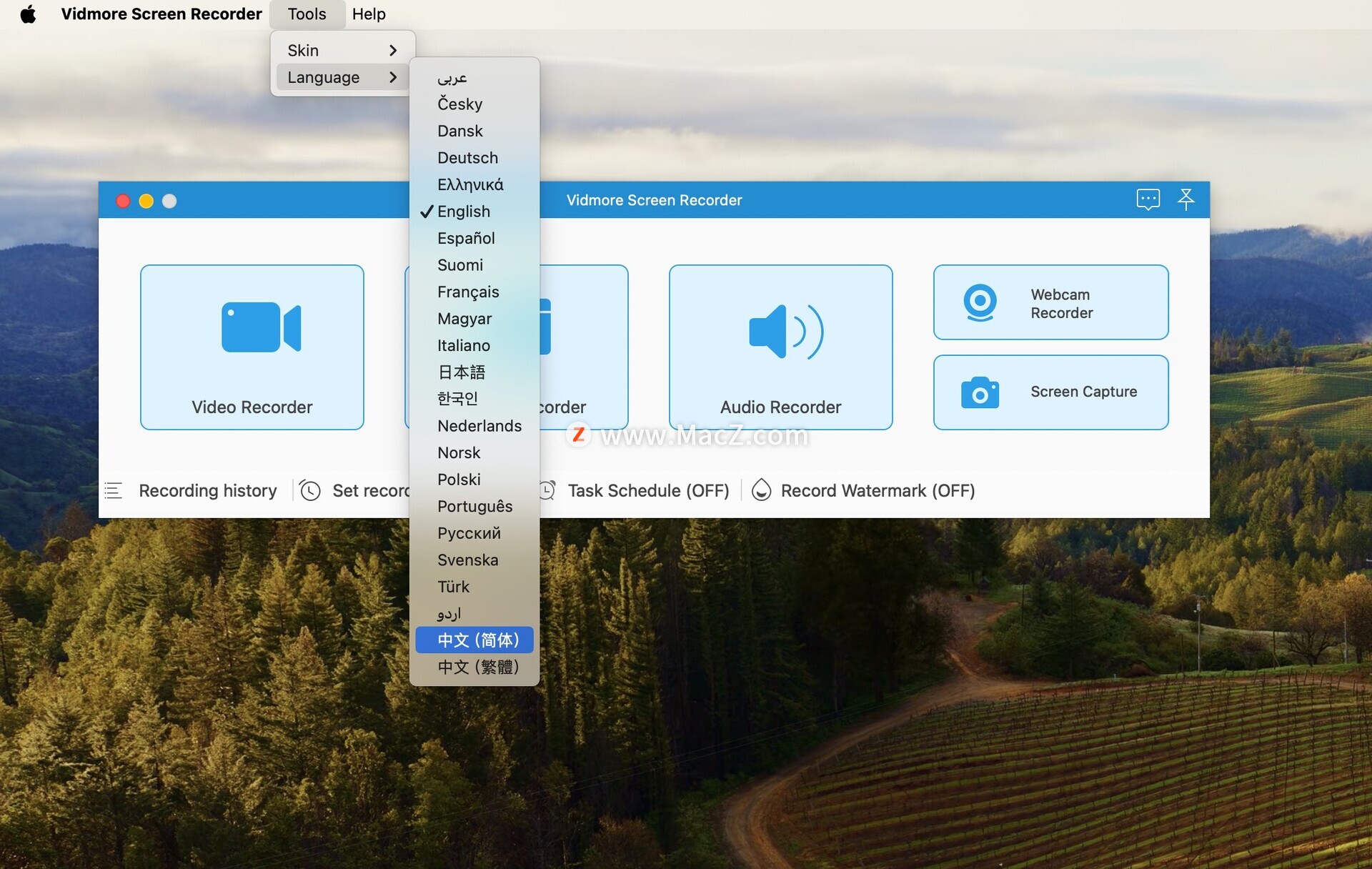Expand the Skin submenu arrow
This screenshot has height=869, width=1372.
(392, 50)
